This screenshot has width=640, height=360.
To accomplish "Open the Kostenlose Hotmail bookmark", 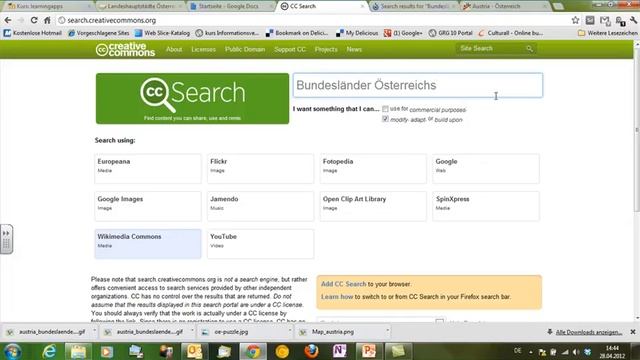I will [x=33, y=33].
